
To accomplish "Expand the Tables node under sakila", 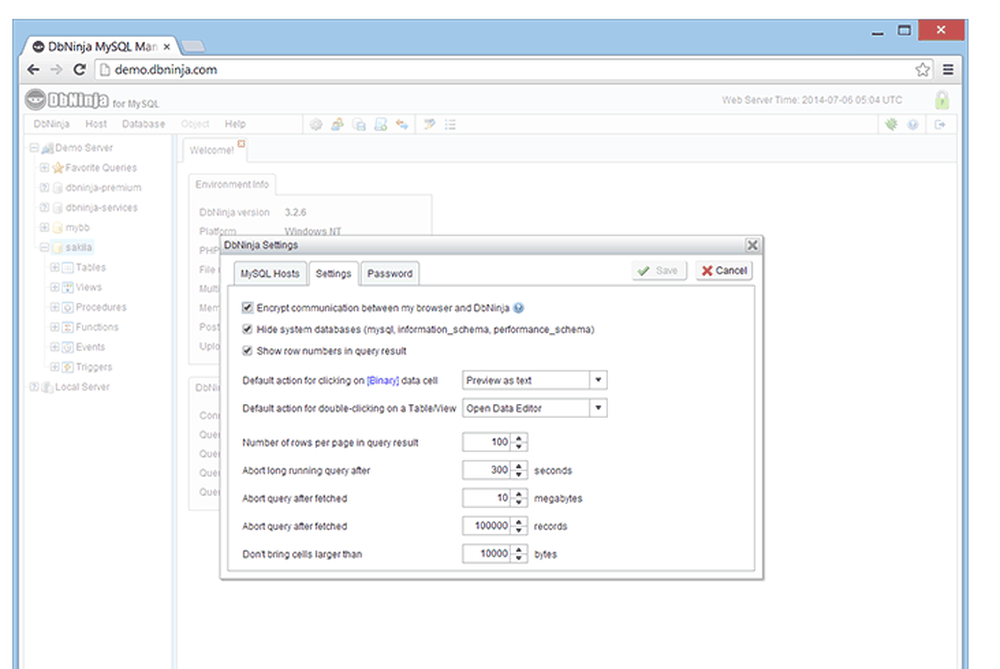I will point(54,268).
